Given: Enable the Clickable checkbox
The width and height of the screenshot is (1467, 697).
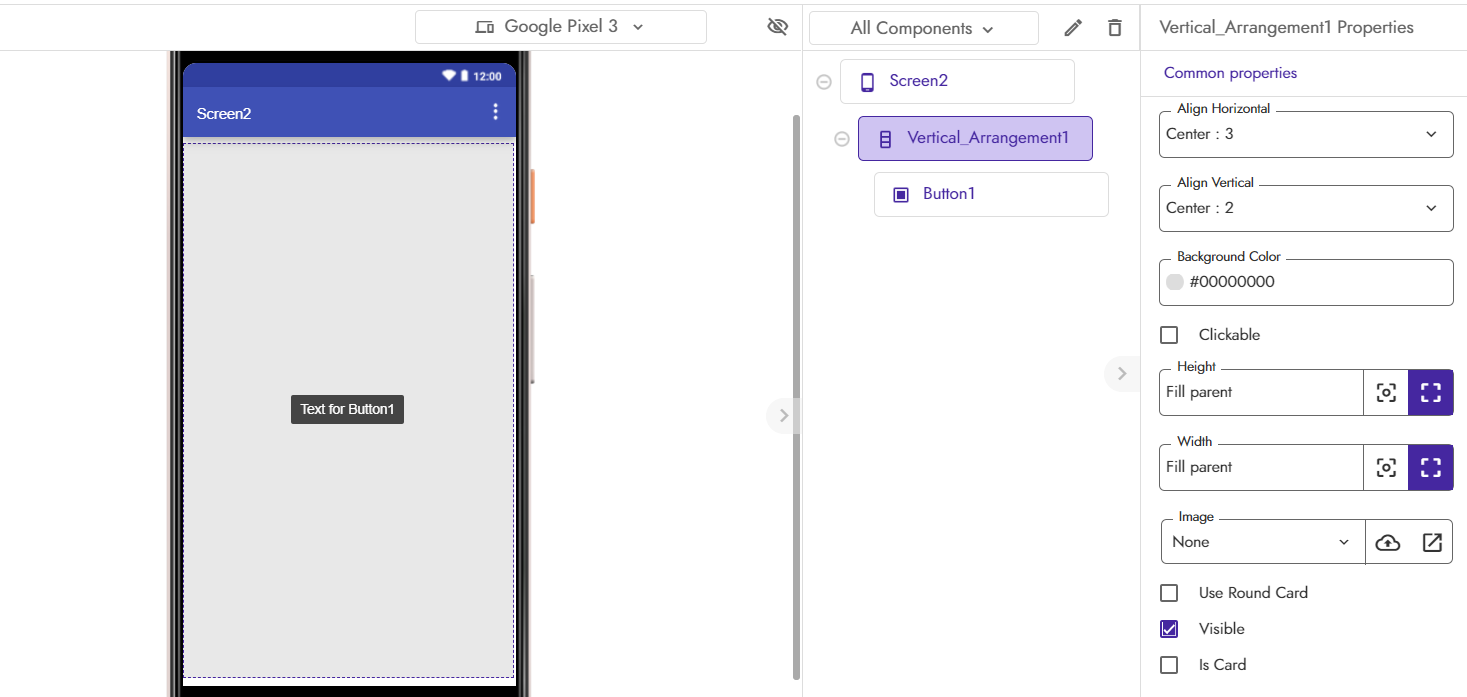Looking at the screenshot, I should click(1169, 335).
